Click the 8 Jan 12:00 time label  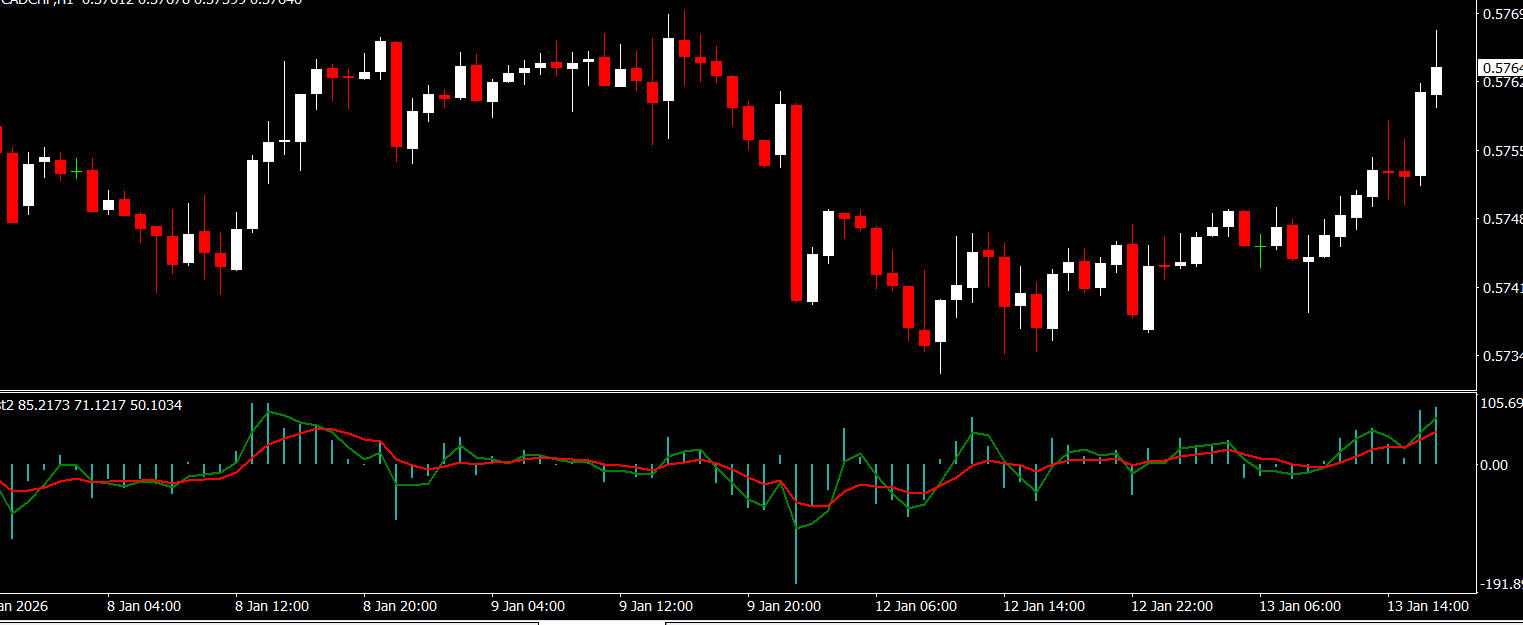coord(272,606)
